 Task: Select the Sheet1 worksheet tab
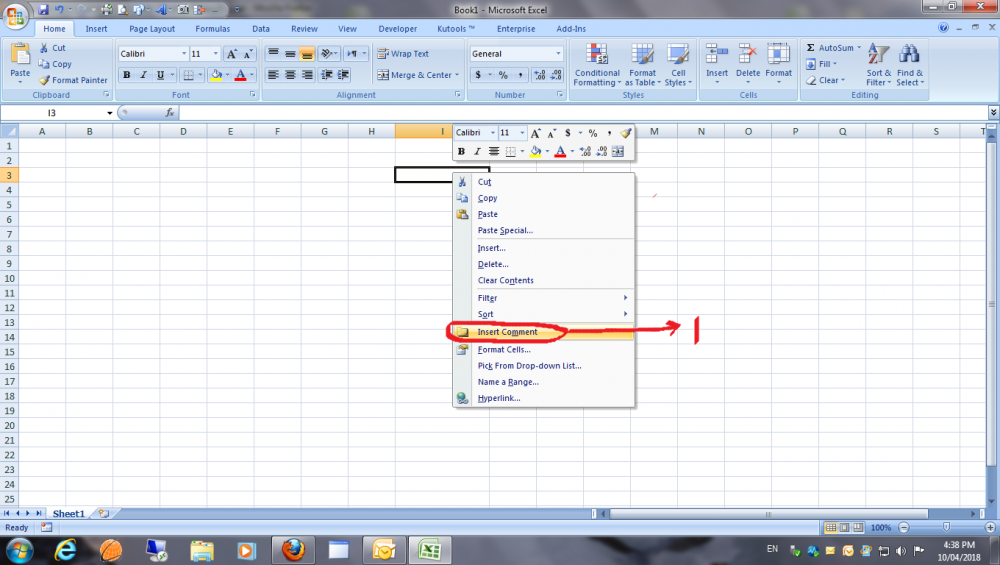coord(68,513)
